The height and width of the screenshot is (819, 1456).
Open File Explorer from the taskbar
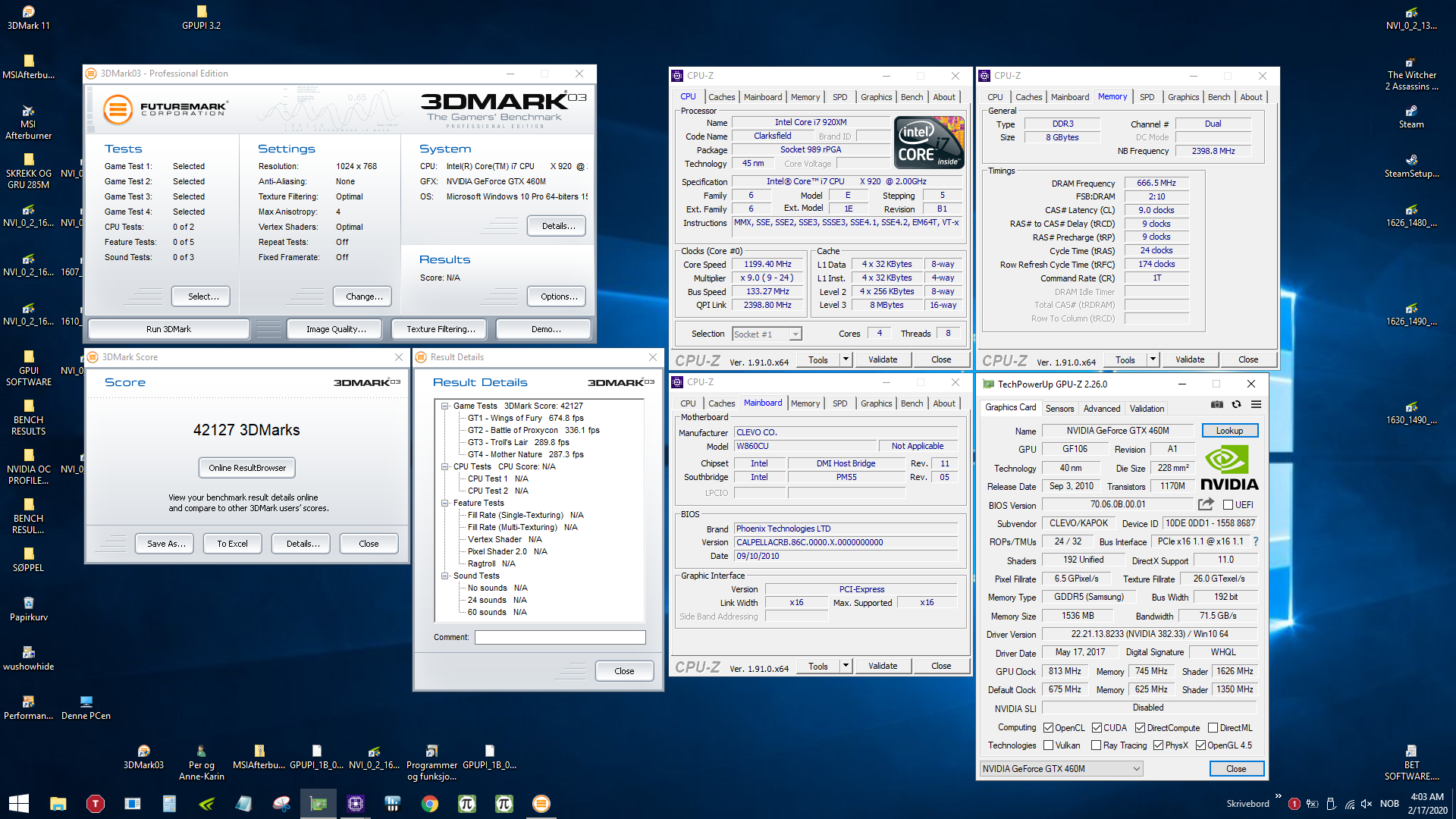click(58, 804)
